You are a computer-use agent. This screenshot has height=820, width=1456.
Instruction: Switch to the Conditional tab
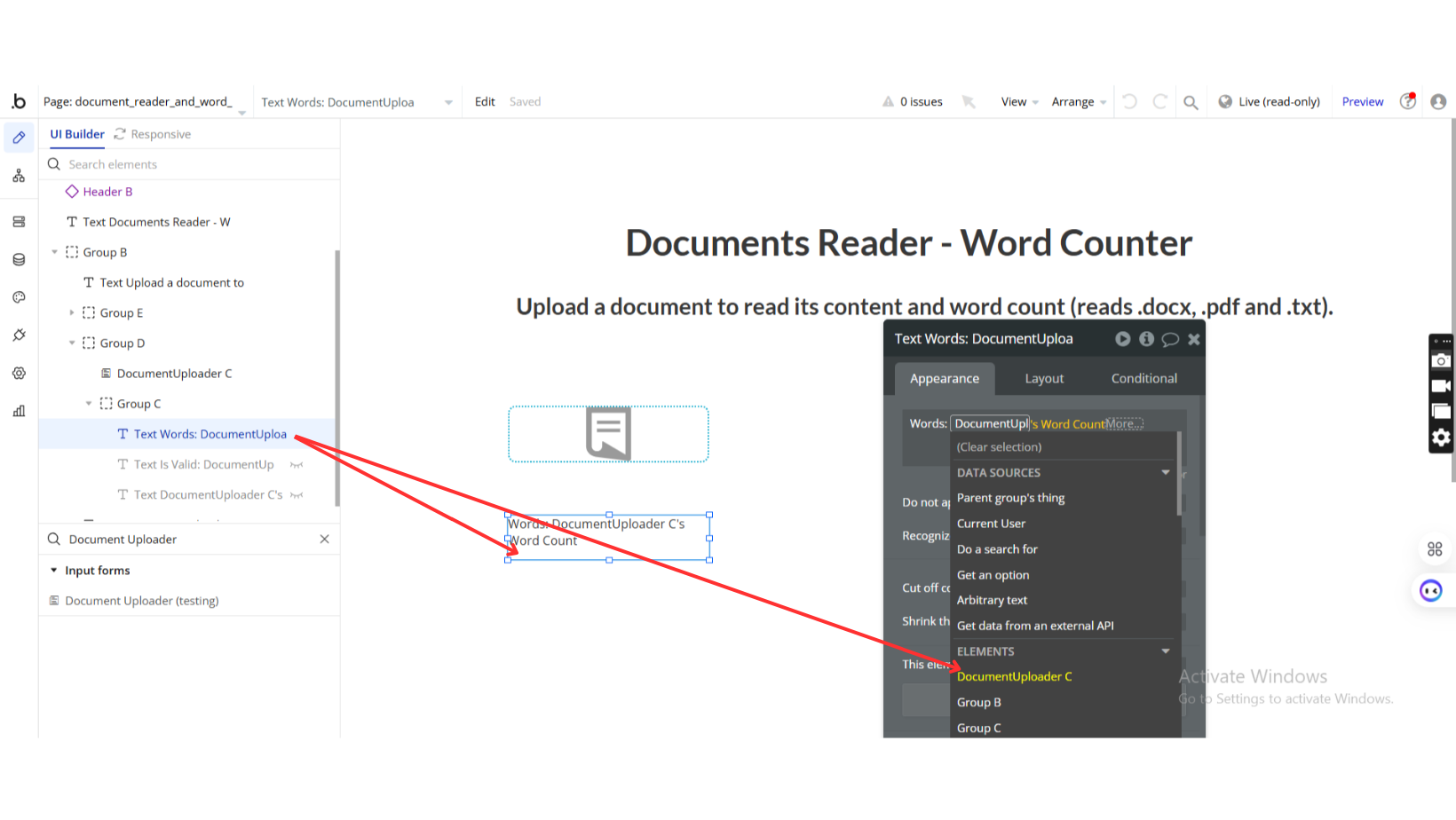tap(1143, 378)
